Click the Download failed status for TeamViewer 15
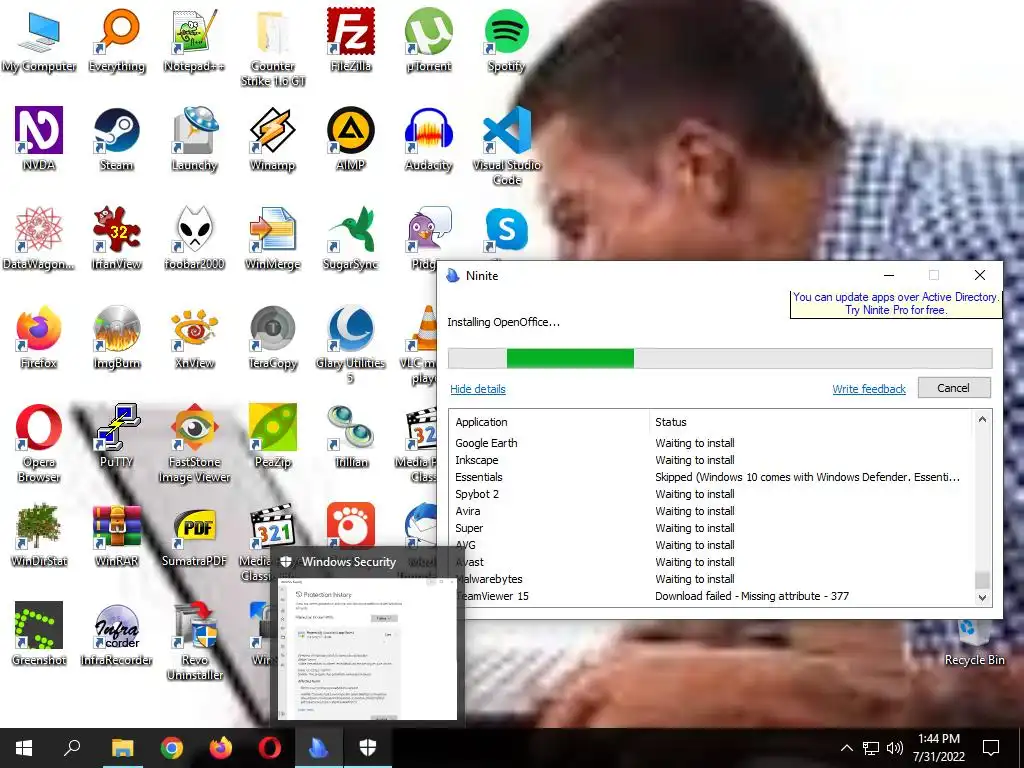 coord(752,596)
